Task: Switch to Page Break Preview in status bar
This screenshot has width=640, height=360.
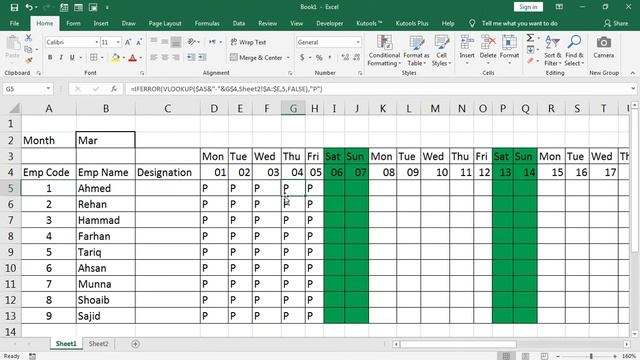Action: click(544, 356)
